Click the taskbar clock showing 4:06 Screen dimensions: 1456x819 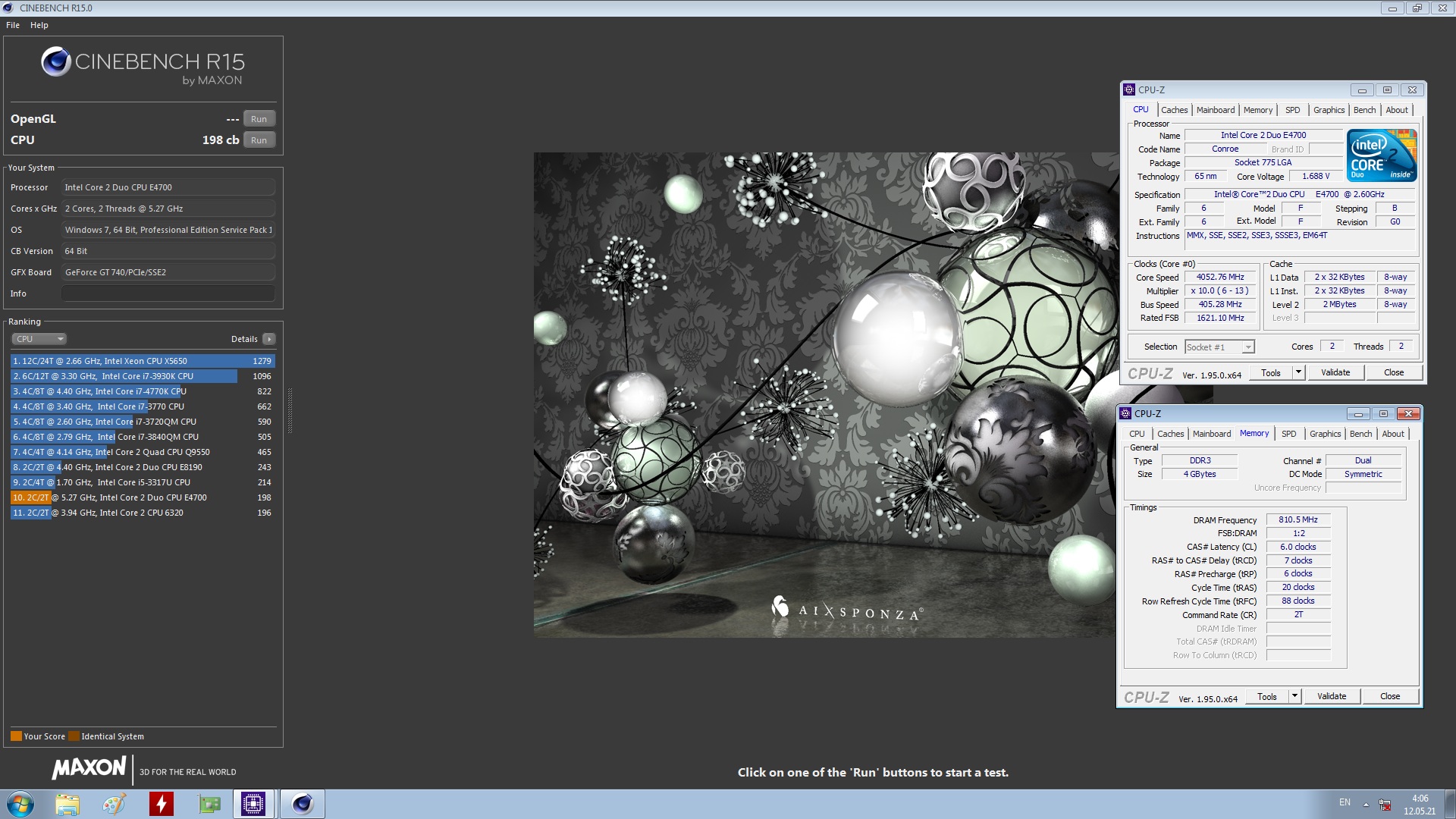click(1420, 804)
